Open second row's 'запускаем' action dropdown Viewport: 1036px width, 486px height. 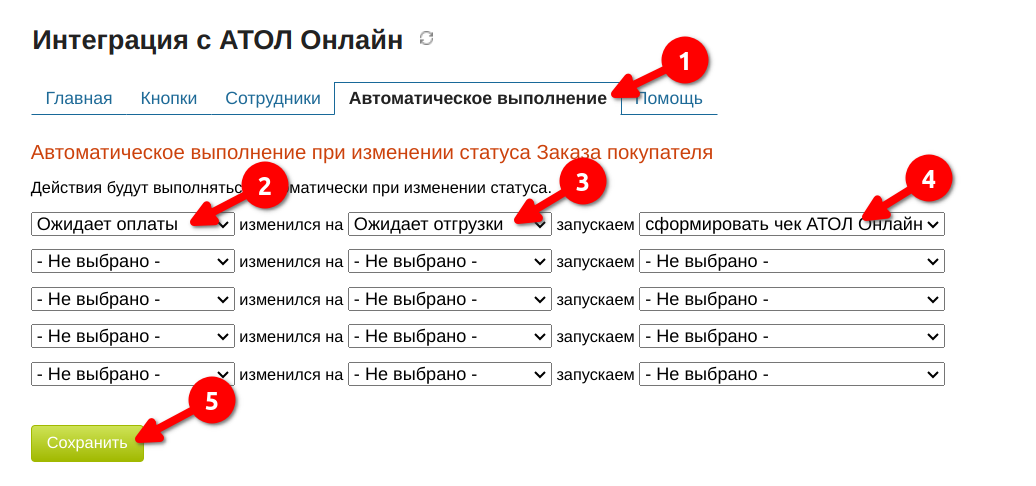point(792,261)
